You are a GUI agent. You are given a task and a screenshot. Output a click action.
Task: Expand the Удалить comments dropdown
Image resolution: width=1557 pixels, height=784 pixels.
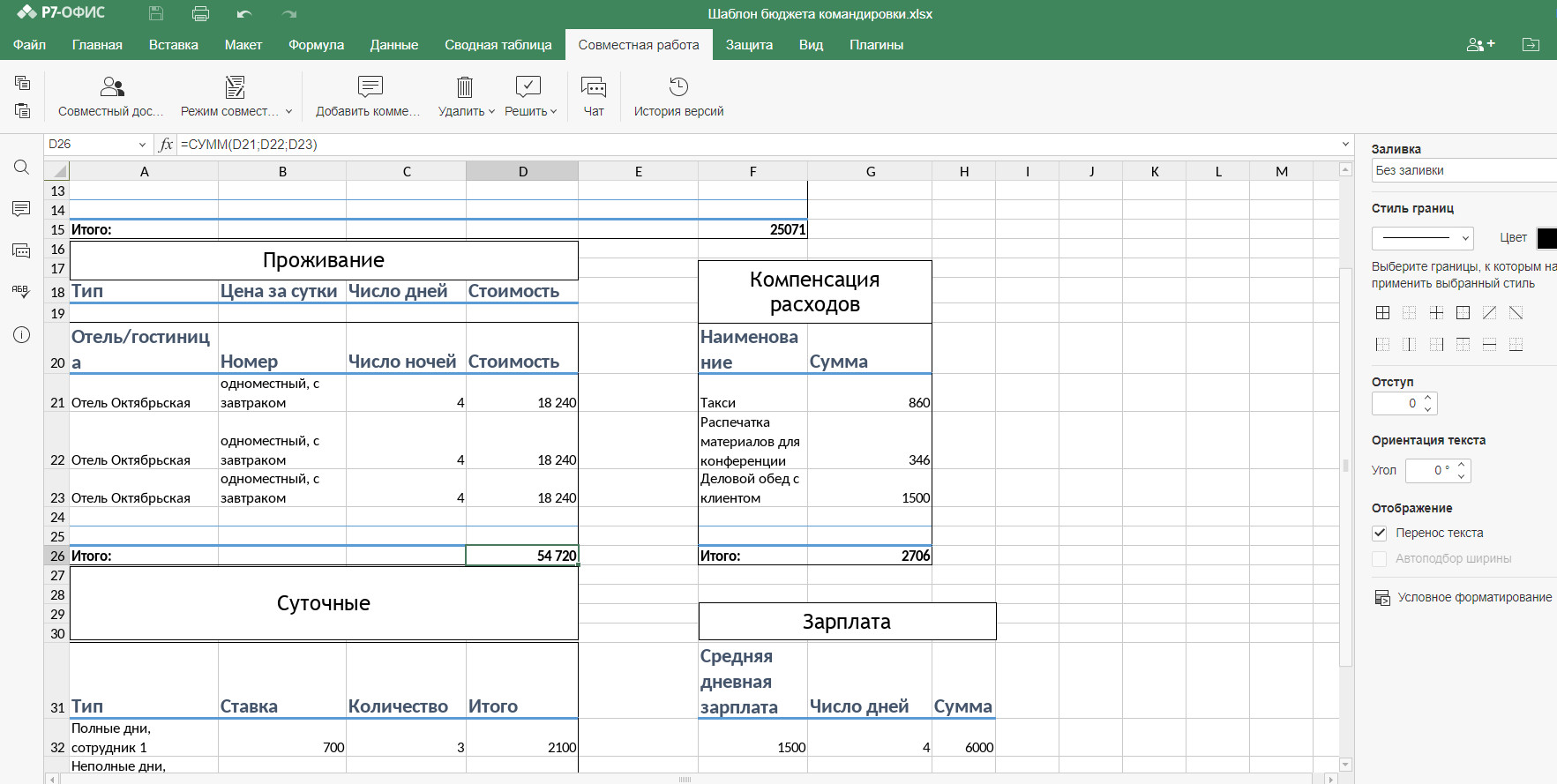coord(491,112)
